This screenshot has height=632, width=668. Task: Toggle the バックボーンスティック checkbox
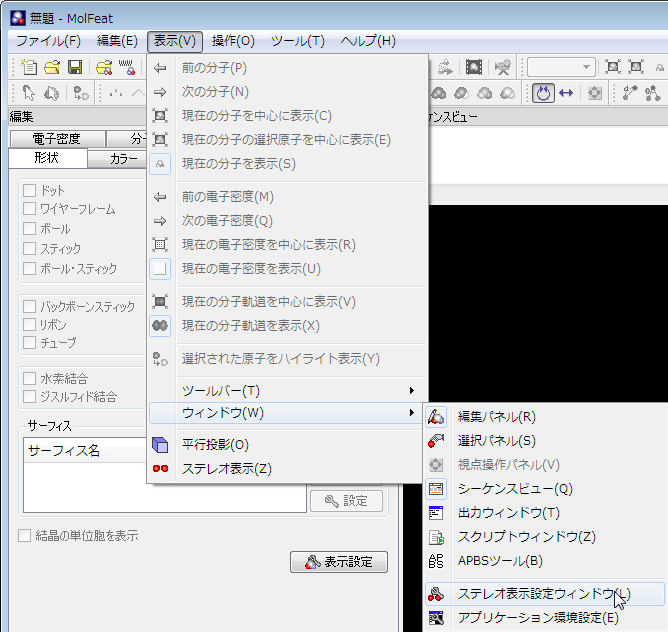click(x=29, y=306)
